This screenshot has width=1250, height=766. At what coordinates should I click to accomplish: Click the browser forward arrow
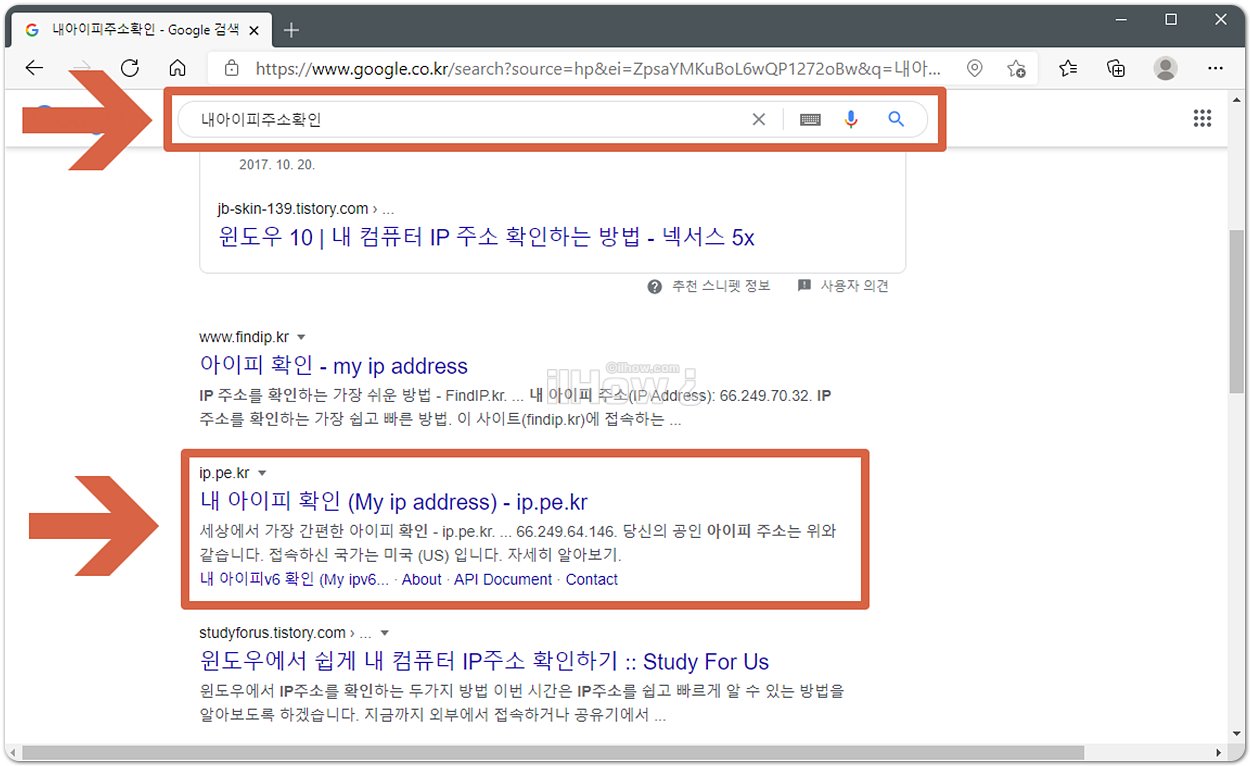pos(83,68)
